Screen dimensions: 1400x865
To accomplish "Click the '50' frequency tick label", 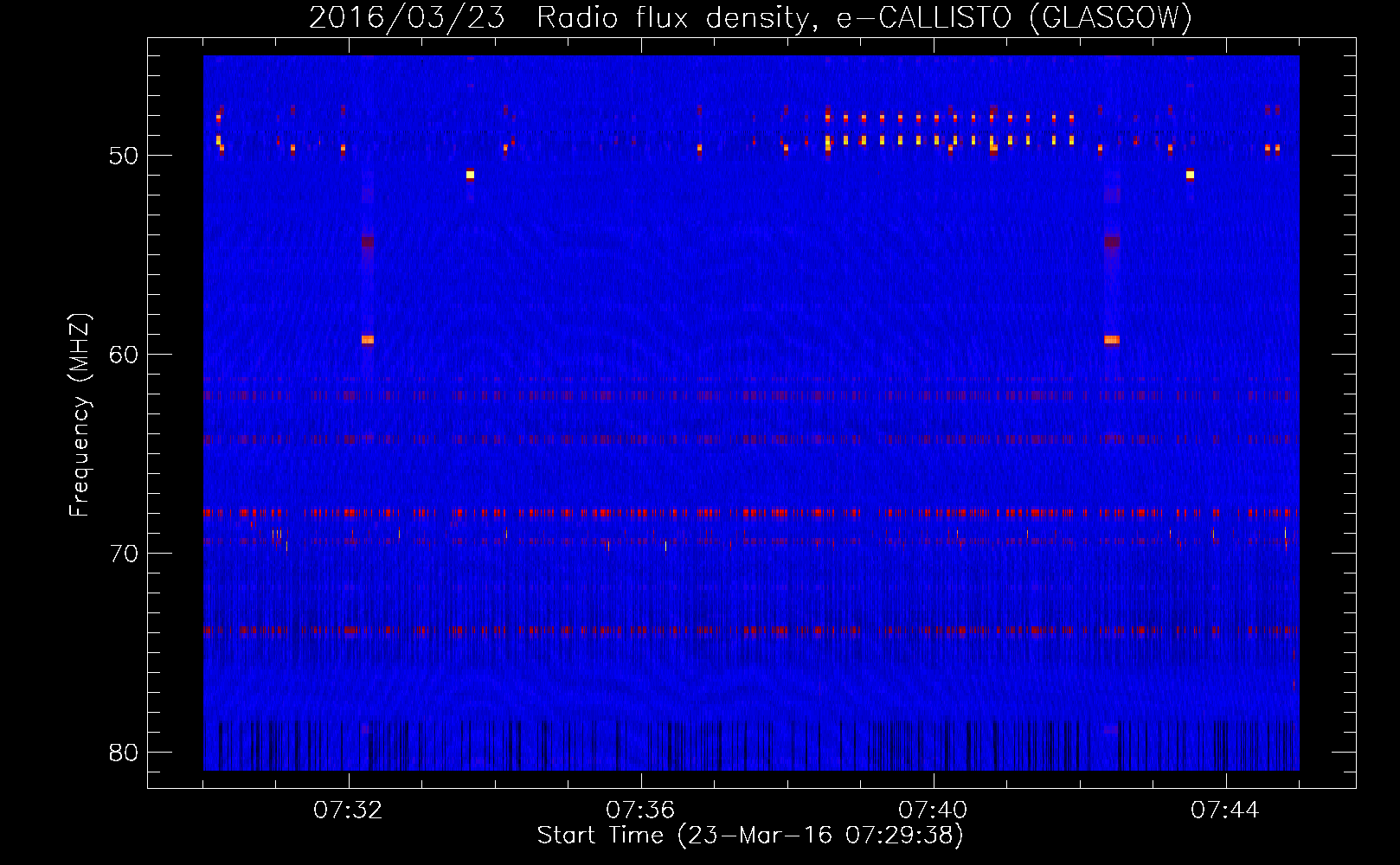I will (124, 156).
